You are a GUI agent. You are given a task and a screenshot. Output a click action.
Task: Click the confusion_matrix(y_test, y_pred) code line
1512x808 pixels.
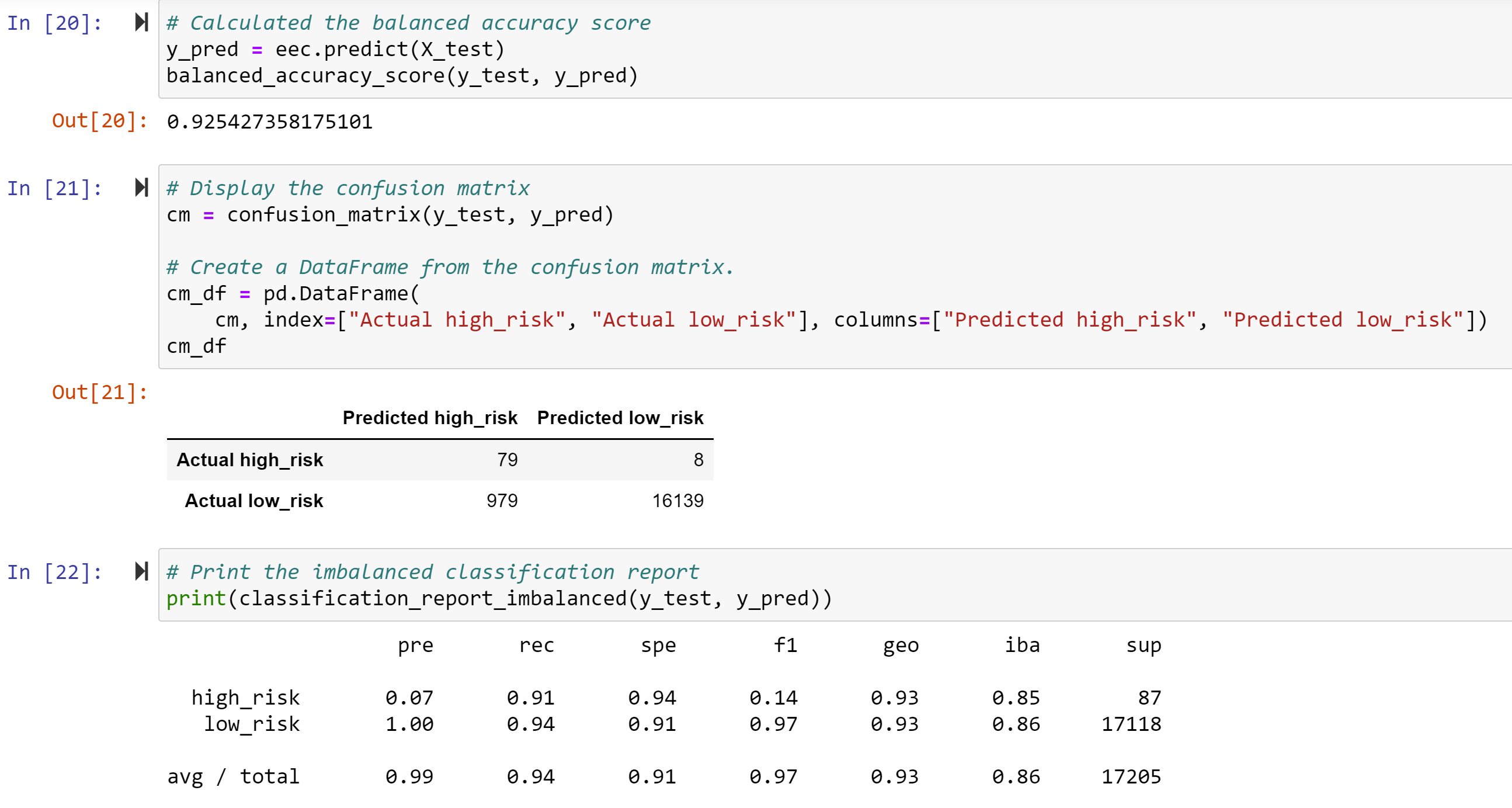(390, 215)
